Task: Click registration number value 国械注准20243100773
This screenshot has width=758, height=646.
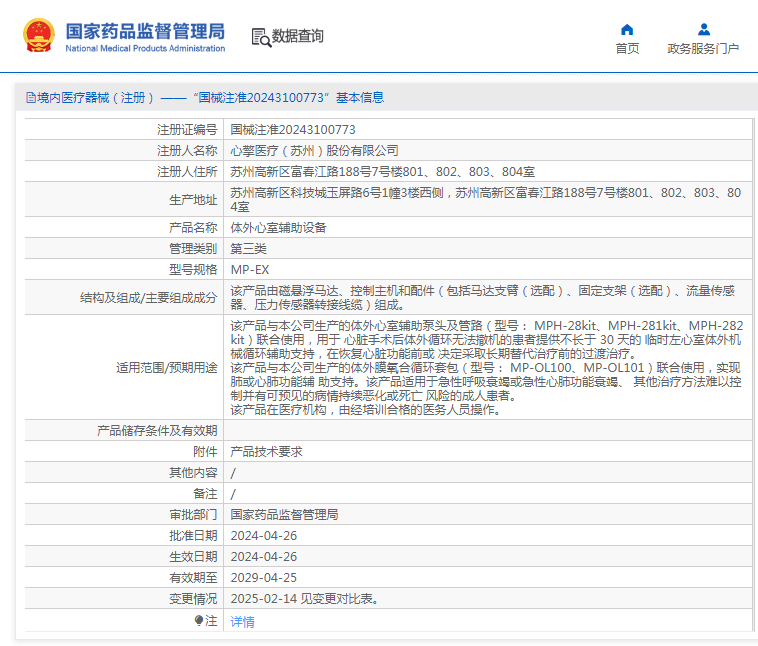Action: pyautogui.click(x=293, y=130)
